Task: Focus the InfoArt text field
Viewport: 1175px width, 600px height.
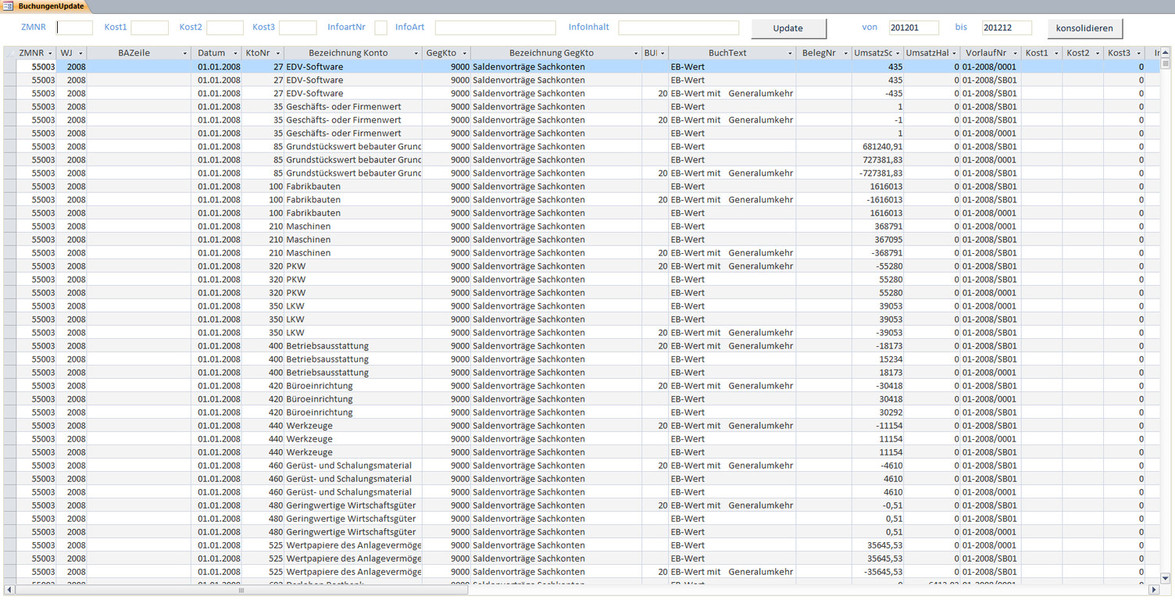Action: click(x=495, y=28)
